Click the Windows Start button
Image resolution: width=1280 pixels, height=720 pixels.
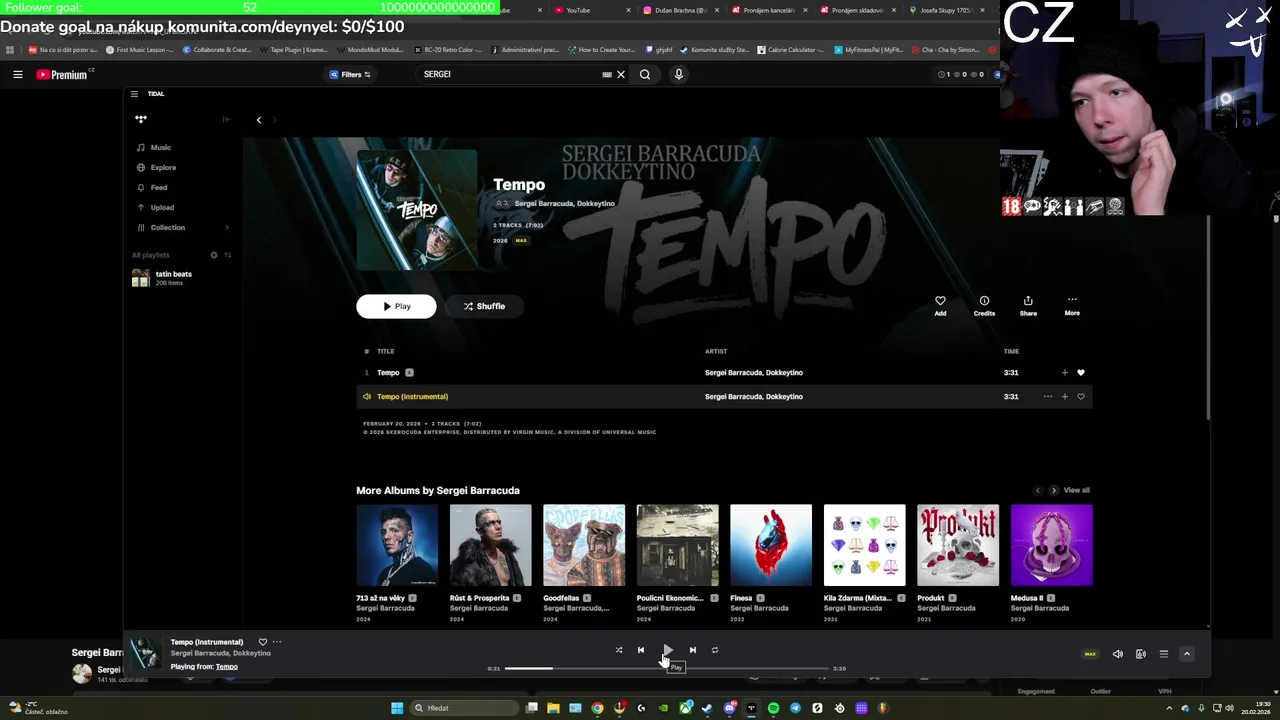[397, 708]
